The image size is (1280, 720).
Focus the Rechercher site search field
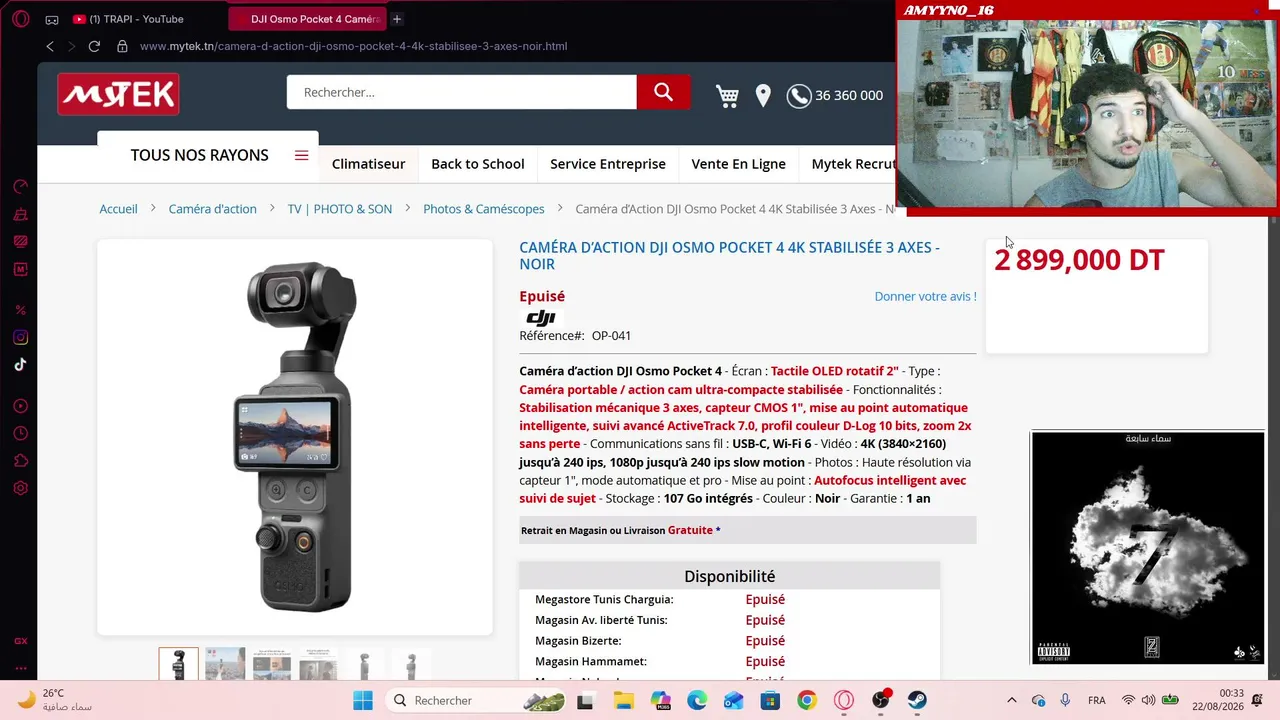point(462,92)
